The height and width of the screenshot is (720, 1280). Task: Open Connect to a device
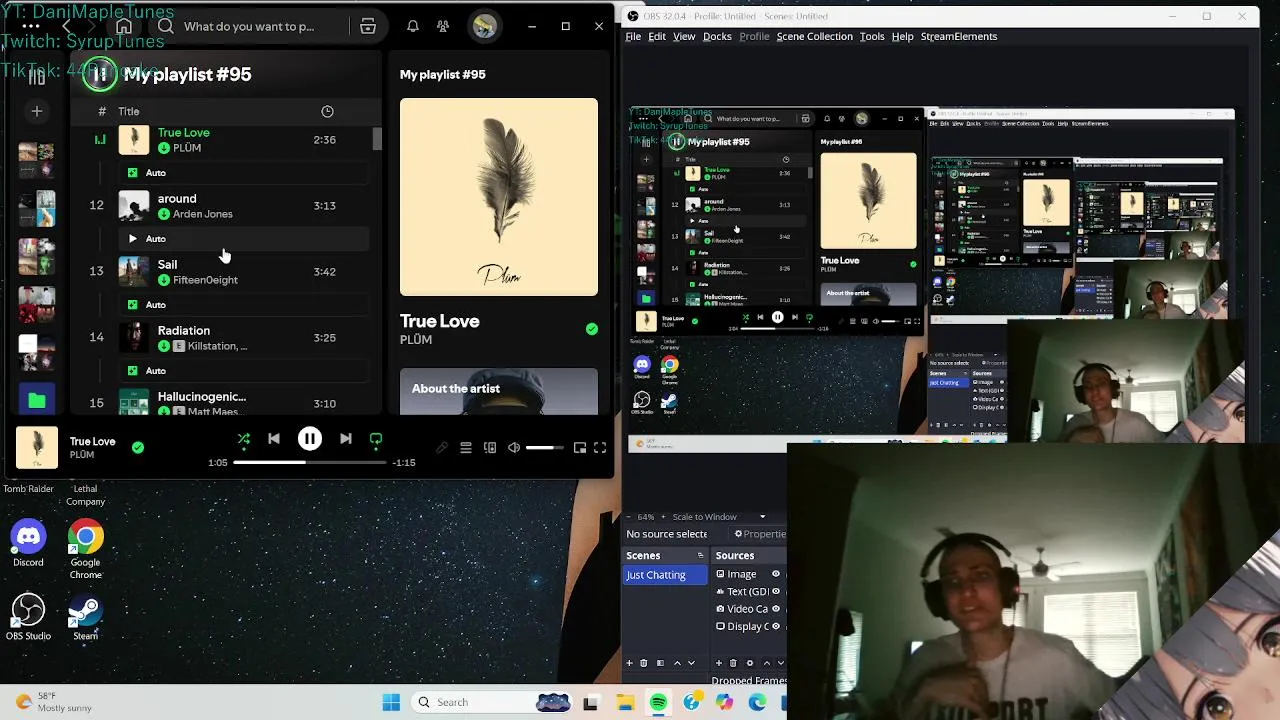point(490,448)
